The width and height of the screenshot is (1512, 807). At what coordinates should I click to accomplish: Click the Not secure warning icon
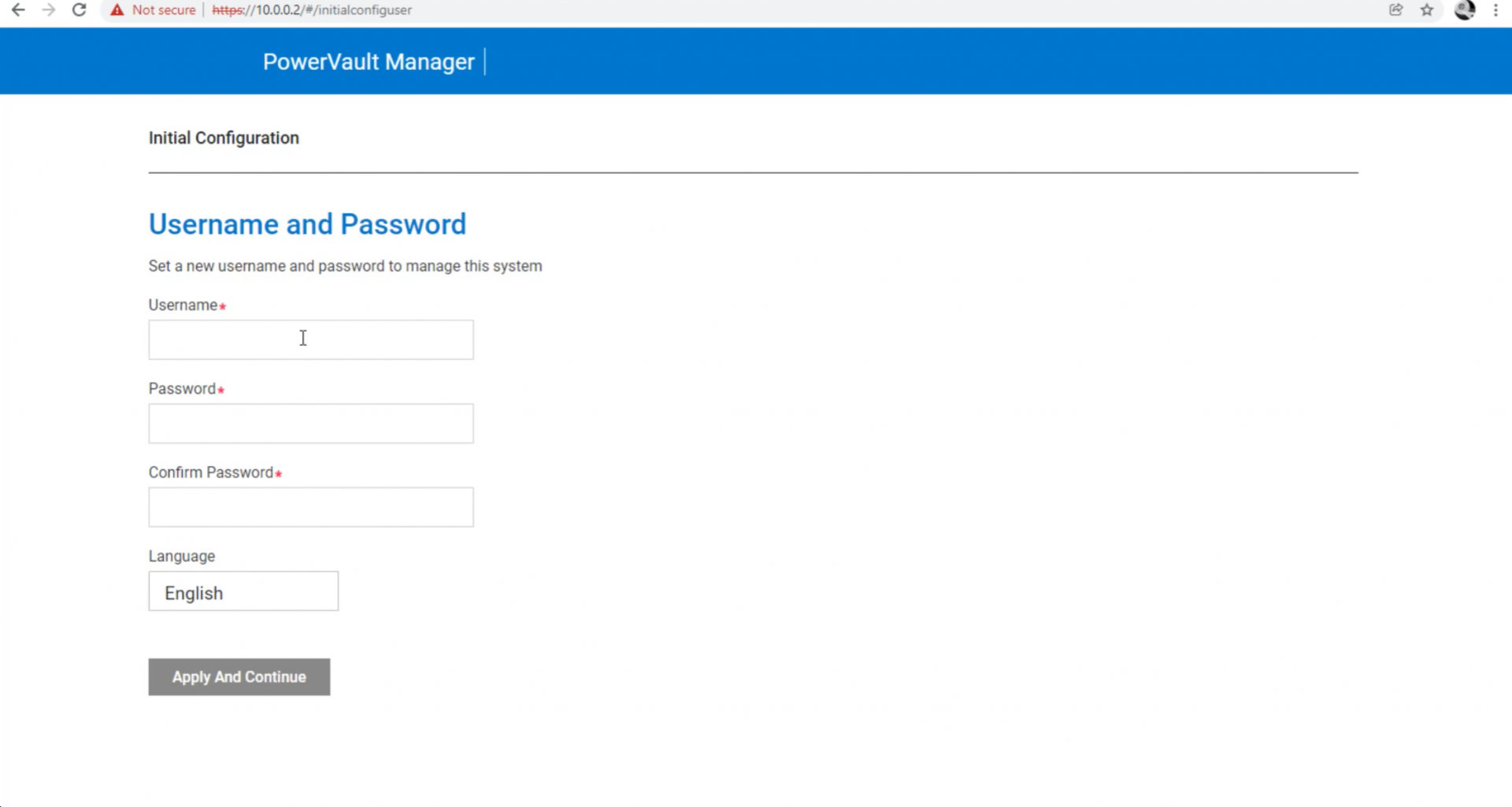117,10
